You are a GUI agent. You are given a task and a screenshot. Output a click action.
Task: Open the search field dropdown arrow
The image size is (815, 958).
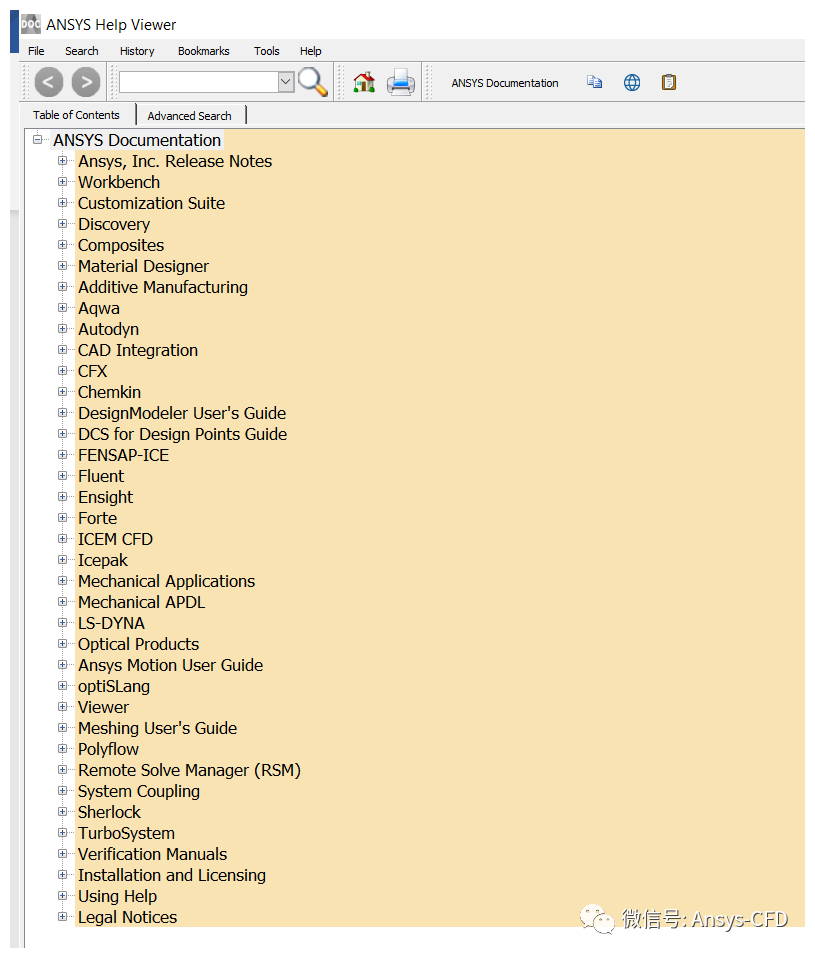click(x=286, y=82)
